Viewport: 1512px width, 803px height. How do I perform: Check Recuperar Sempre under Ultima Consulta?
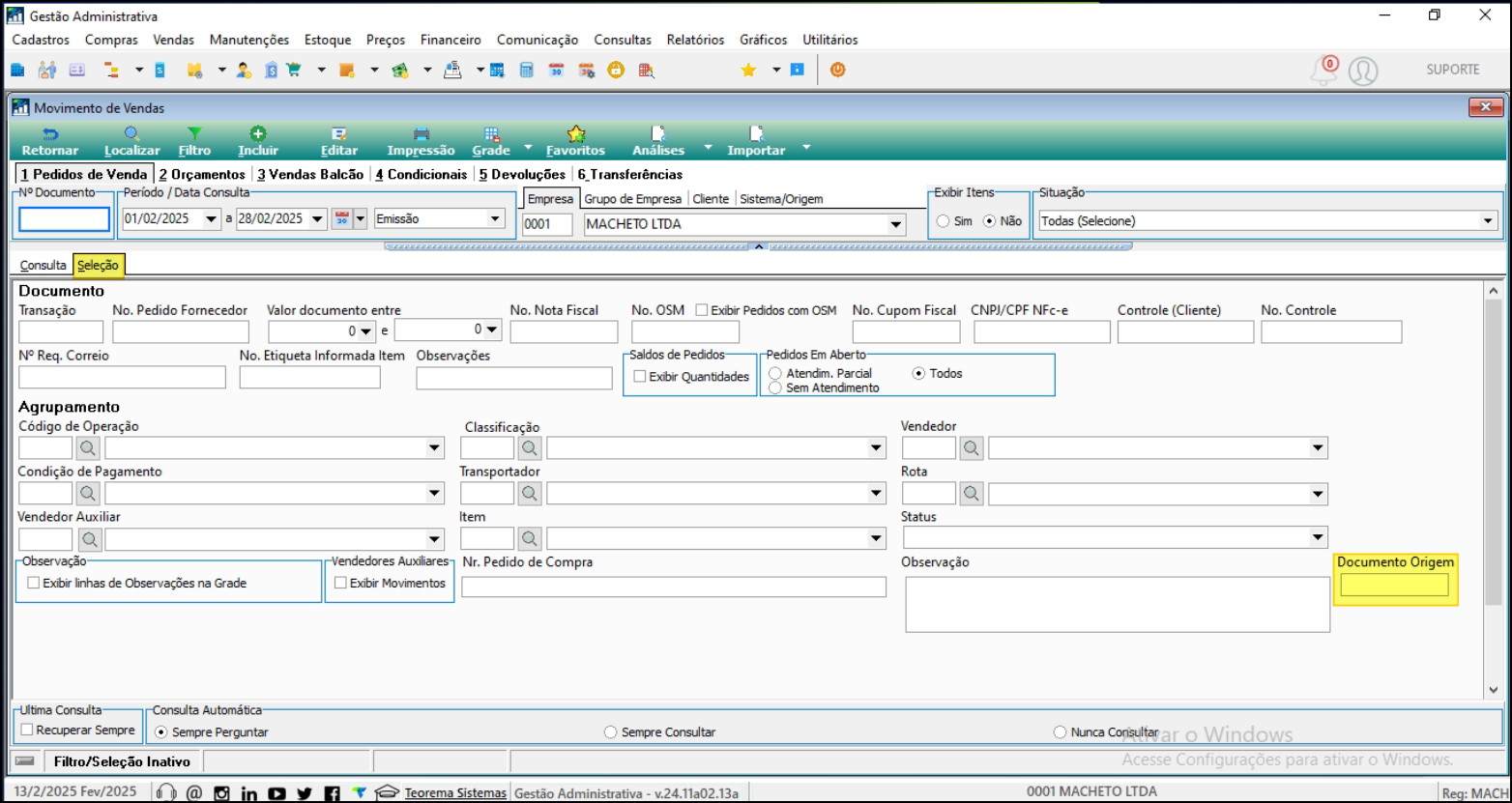(27, 730)
